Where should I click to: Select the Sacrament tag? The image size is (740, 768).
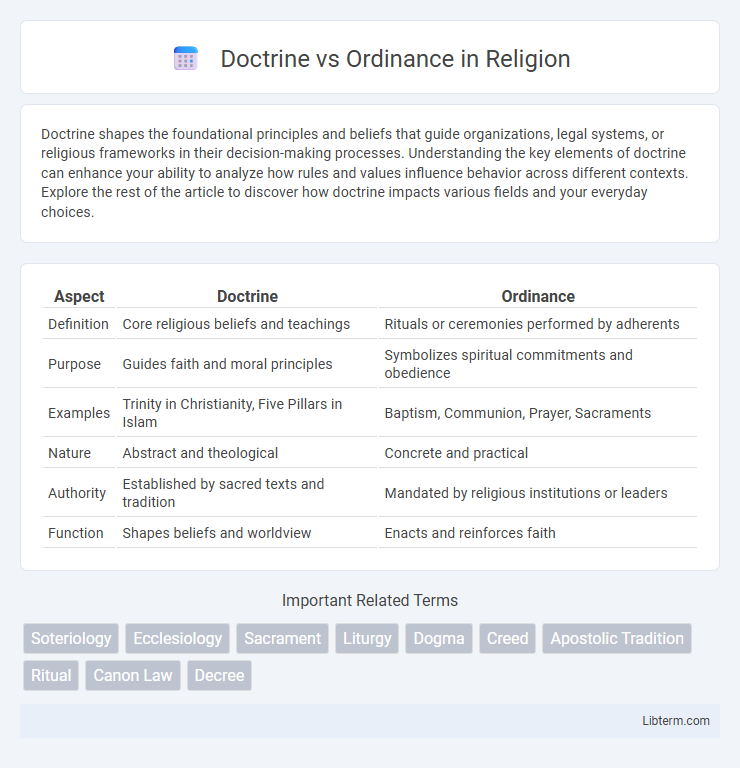click(282, 638)
